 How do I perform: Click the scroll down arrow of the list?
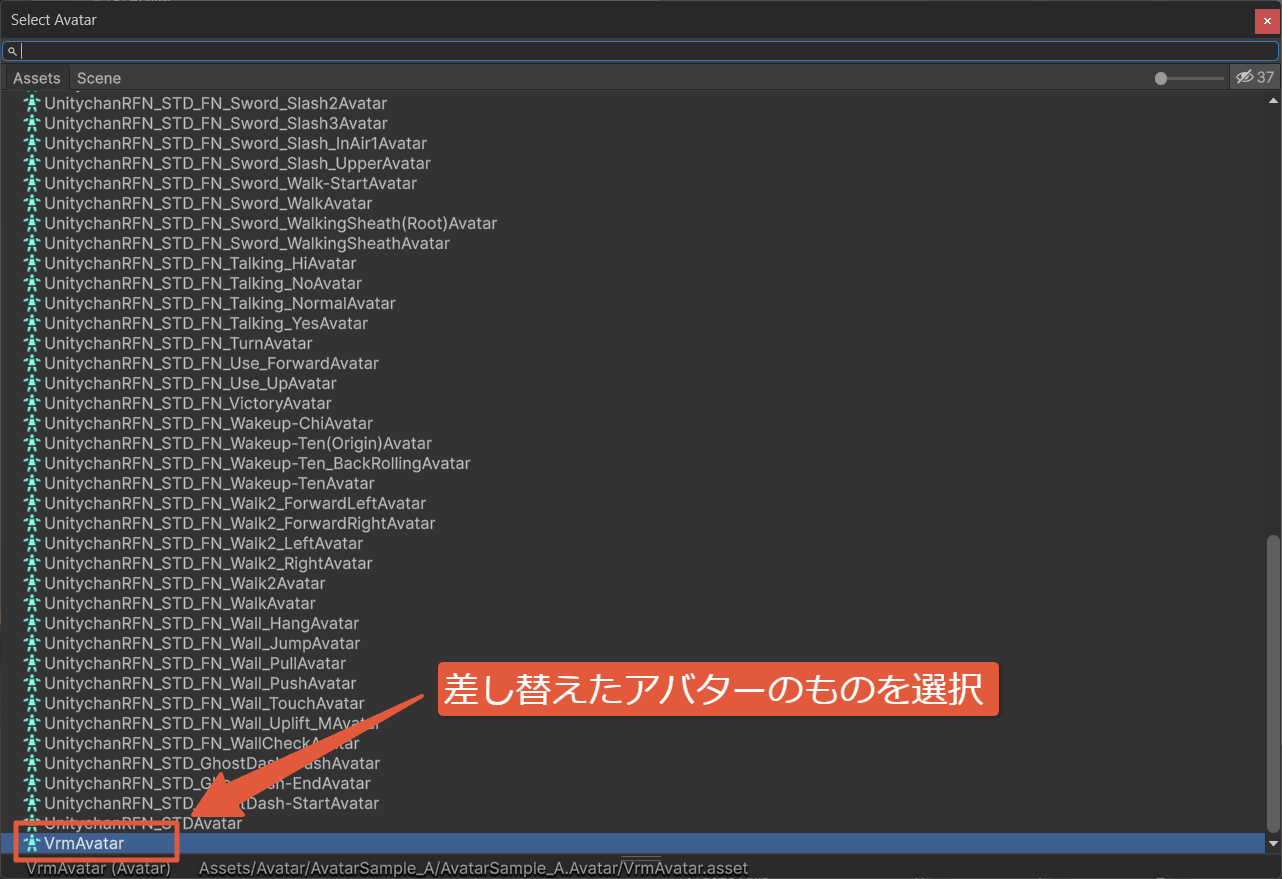pyautogui.click(x=1273, y=844)
